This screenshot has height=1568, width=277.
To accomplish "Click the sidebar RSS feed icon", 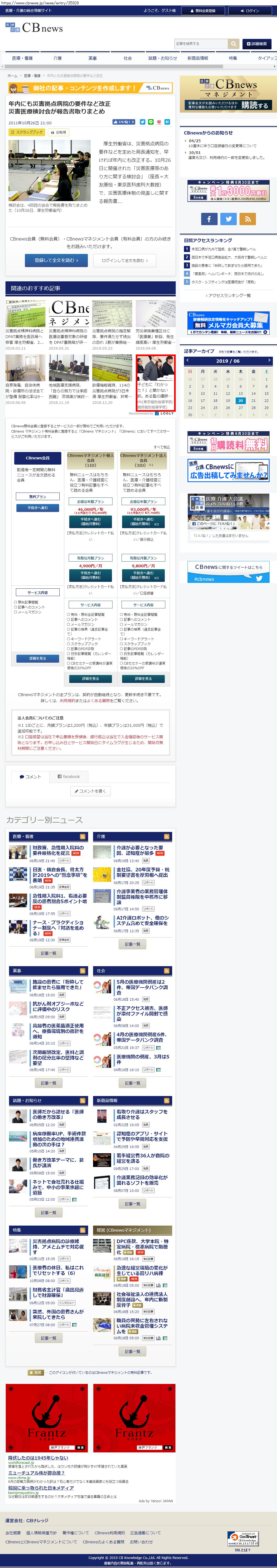I will [248, 219].
